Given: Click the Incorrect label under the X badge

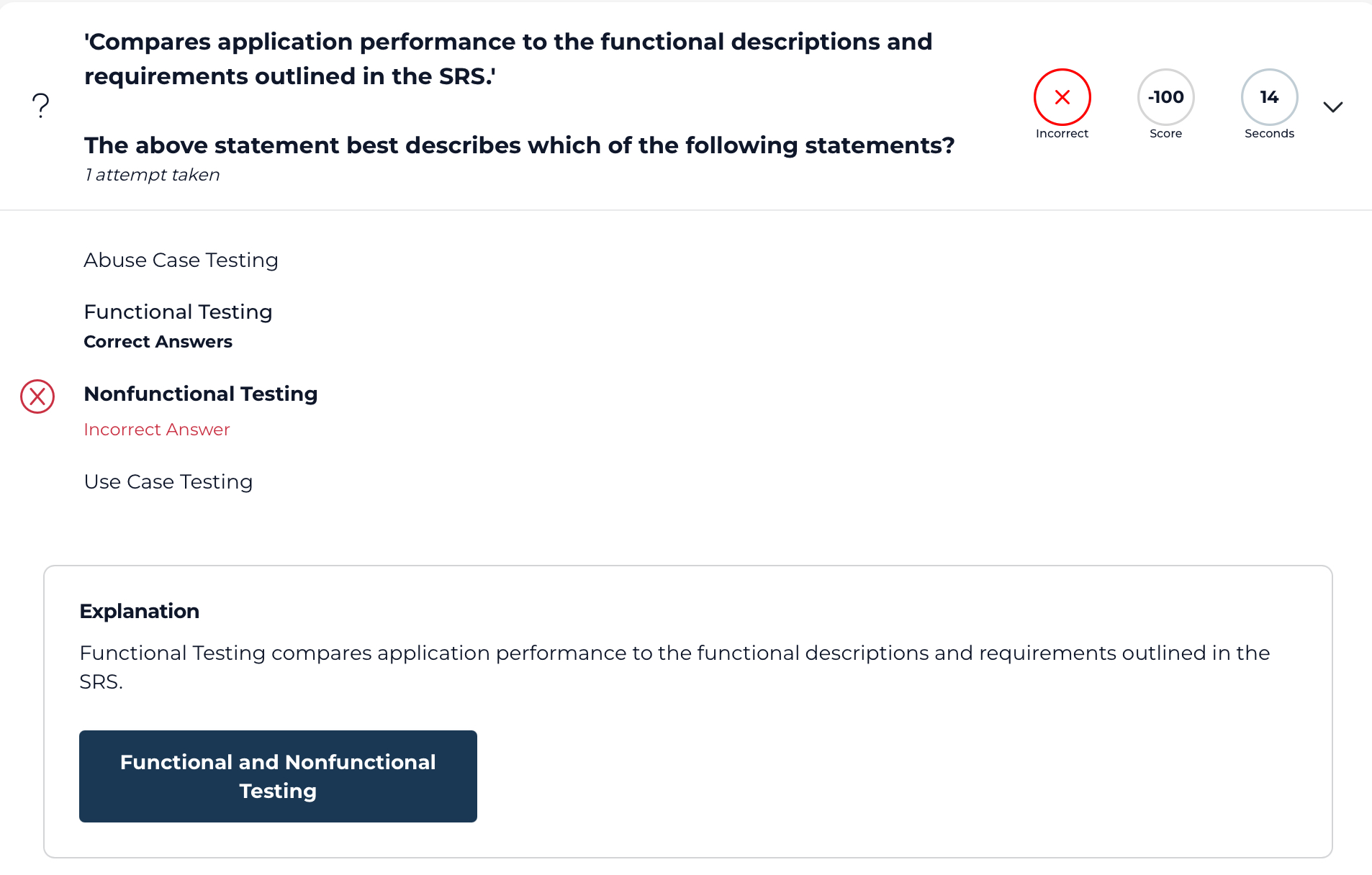Looking at the screenshot, I should (x=1062, y=133).
